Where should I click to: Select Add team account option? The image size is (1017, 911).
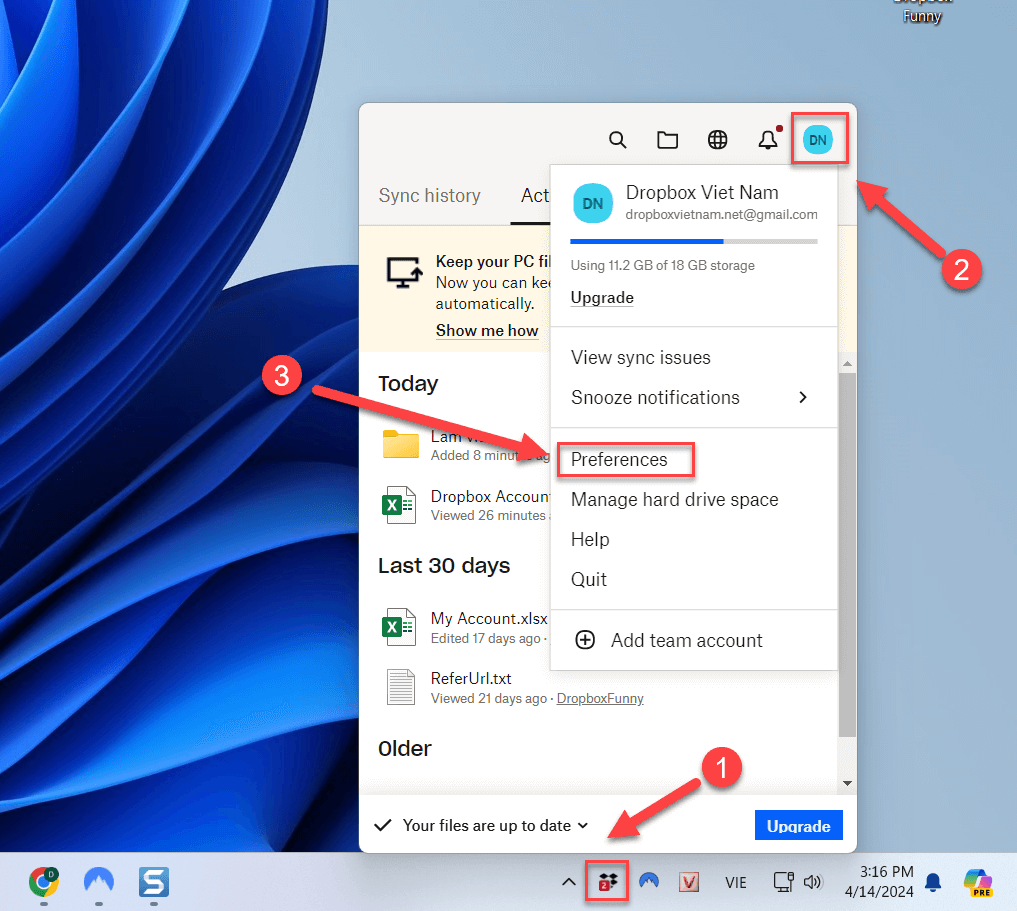point(686,640)
